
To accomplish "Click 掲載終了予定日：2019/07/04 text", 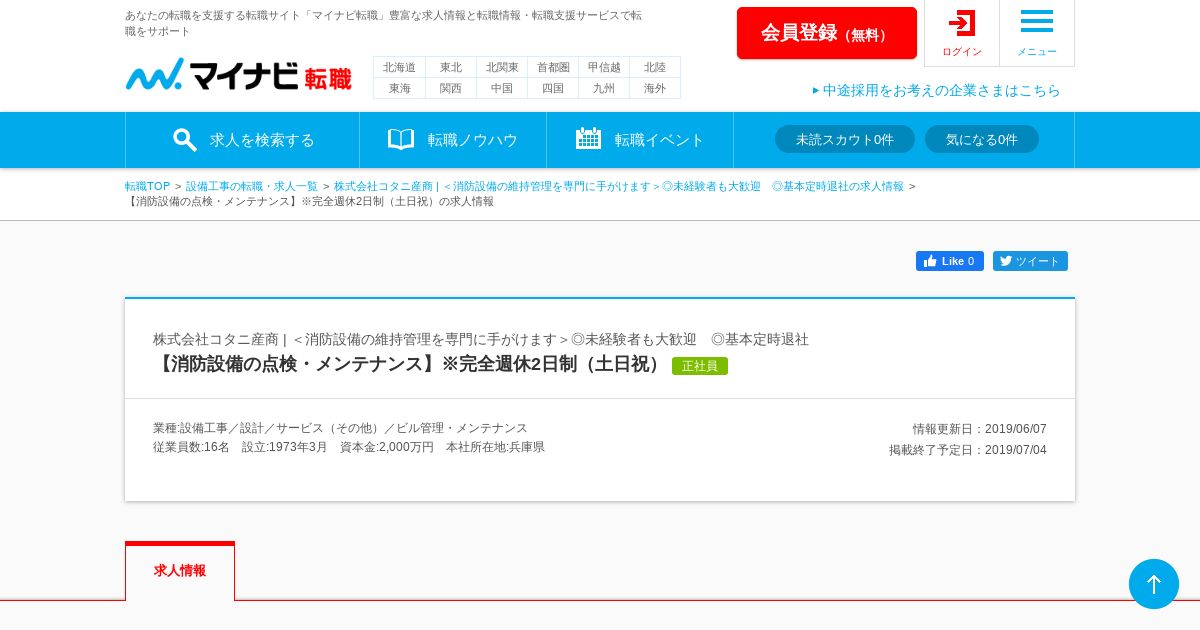I will tap(968, 450).
